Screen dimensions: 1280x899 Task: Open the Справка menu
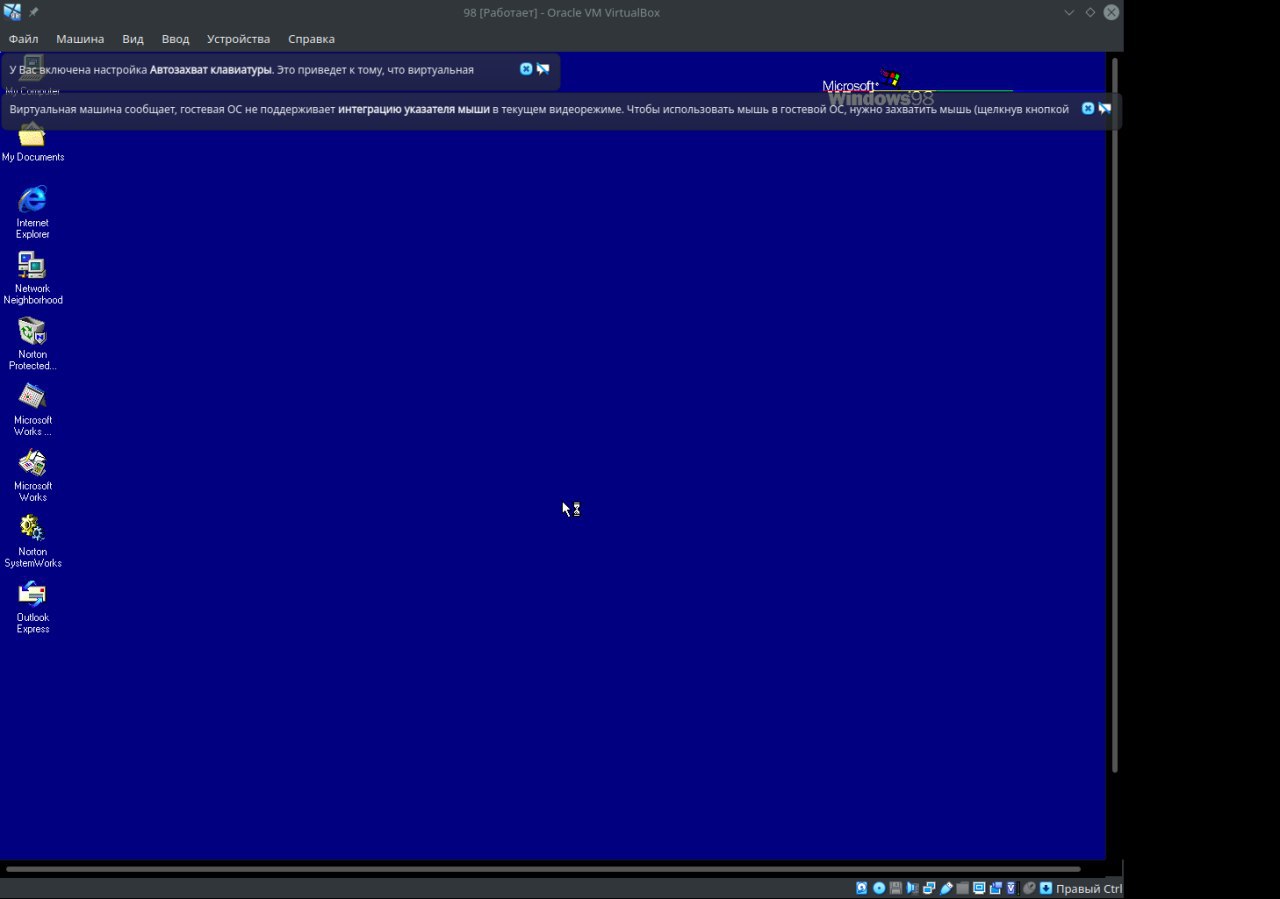click(311, 39)
